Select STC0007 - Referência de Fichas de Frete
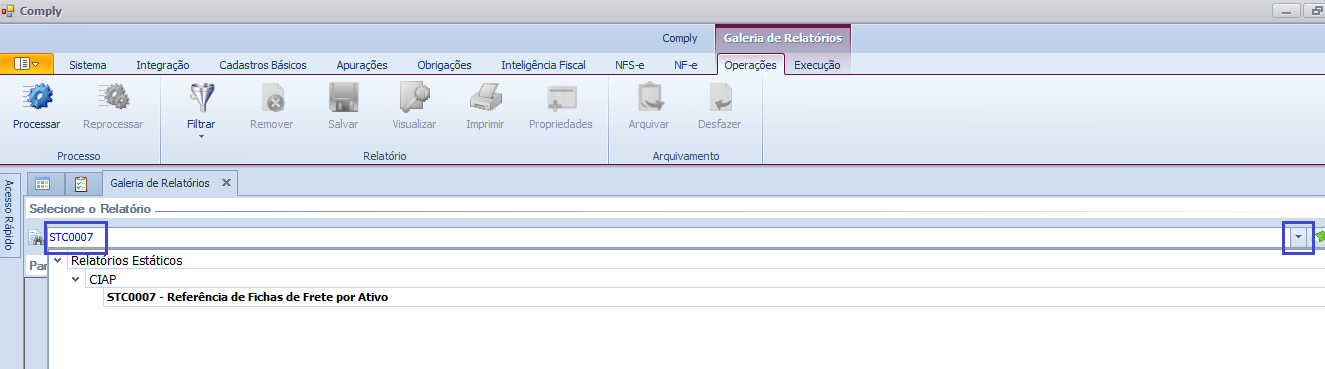This screenshot has height=369, width=1325. click(x=247, y=297)
